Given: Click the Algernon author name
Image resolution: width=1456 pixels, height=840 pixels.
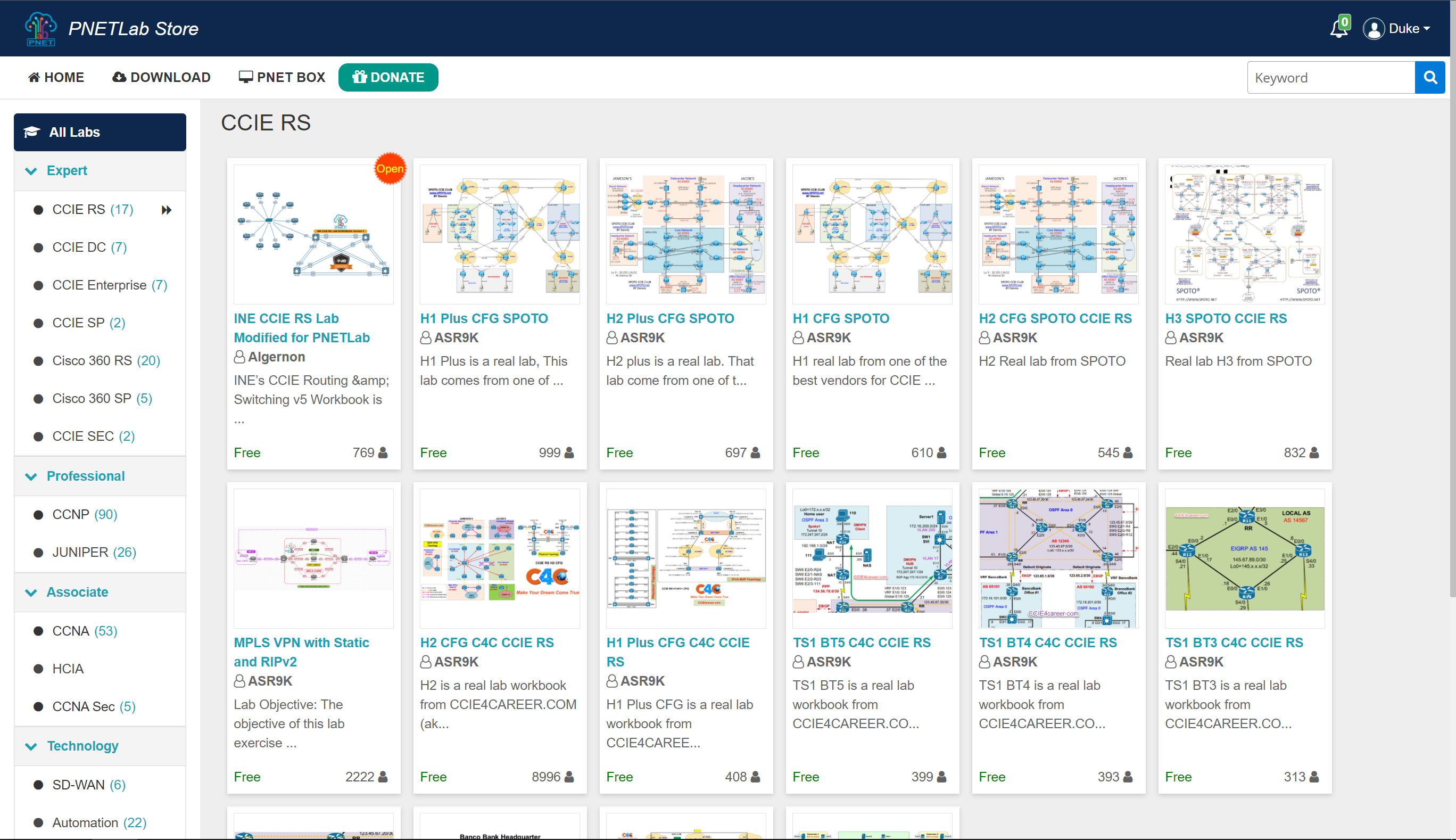Looking at the screenshot, I should pos(277,357).
